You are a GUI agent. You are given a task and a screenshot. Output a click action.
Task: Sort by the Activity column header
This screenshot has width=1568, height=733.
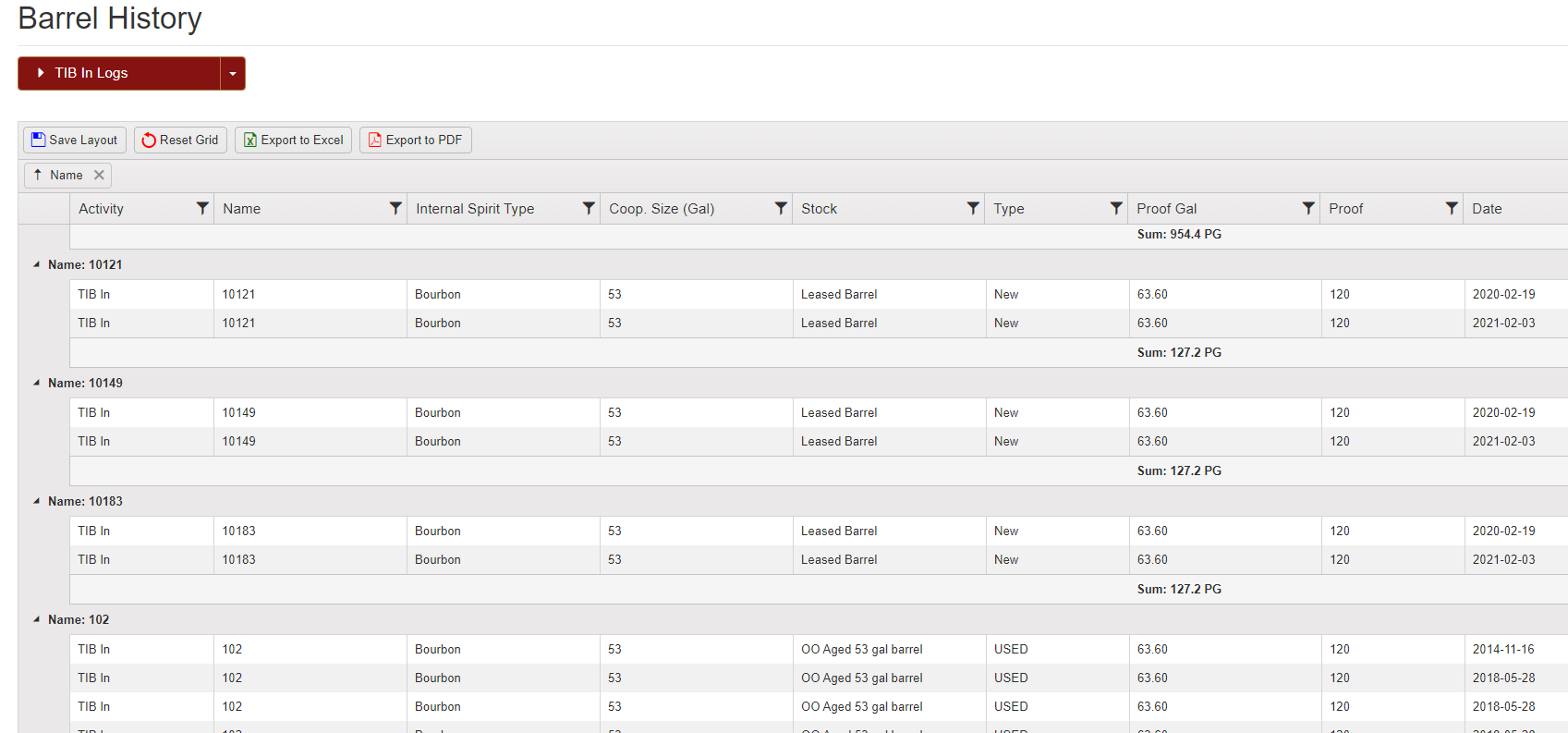pyautogui.click(x=101, y=209)
